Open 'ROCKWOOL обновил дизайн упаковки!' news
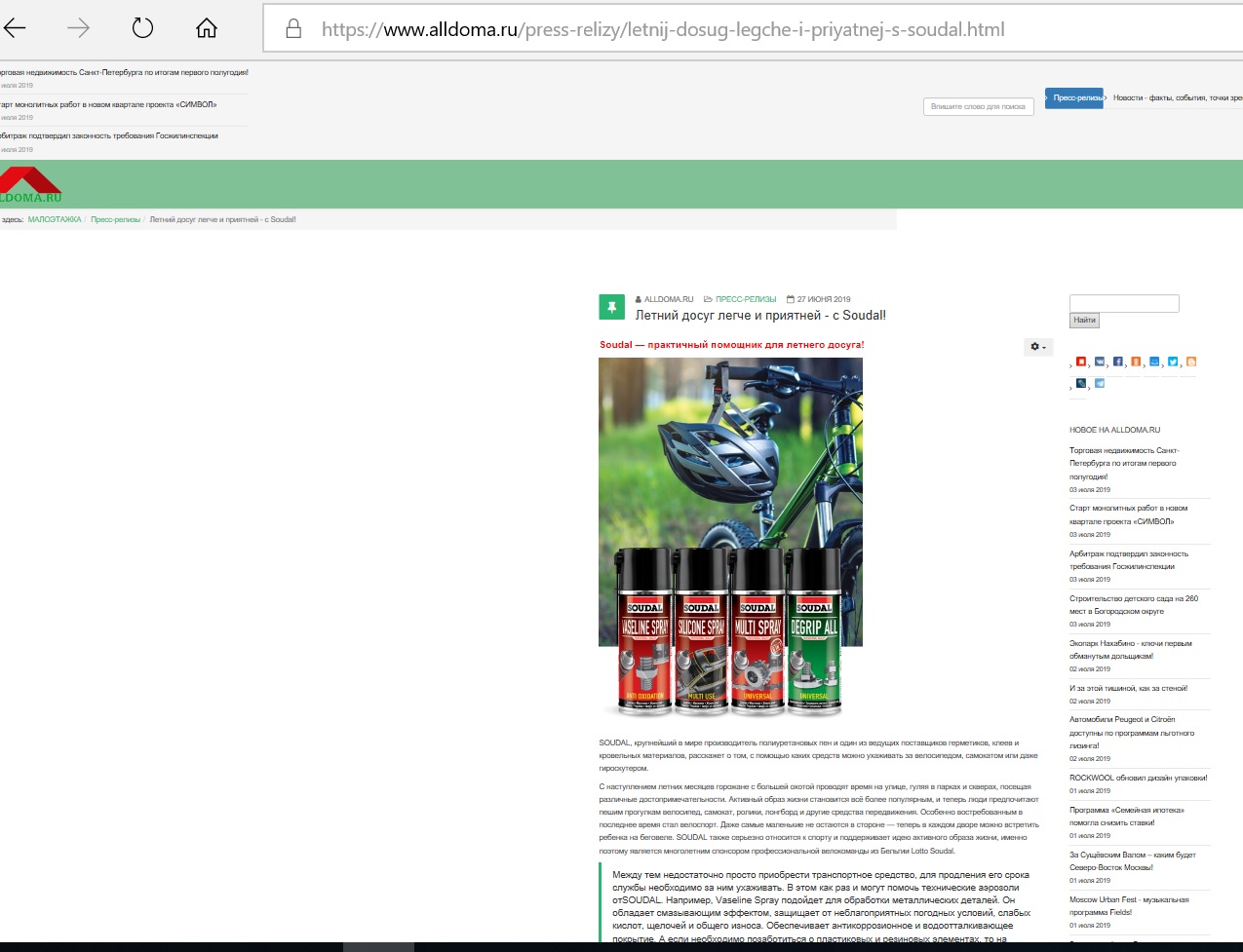The height and width of the screenshot is (952, 1243). [x=1138, y=778]
